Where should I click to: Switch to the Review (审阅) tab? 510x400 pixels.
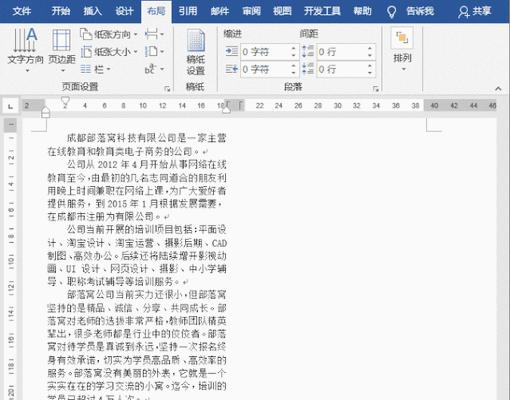(x=251, y=11)
